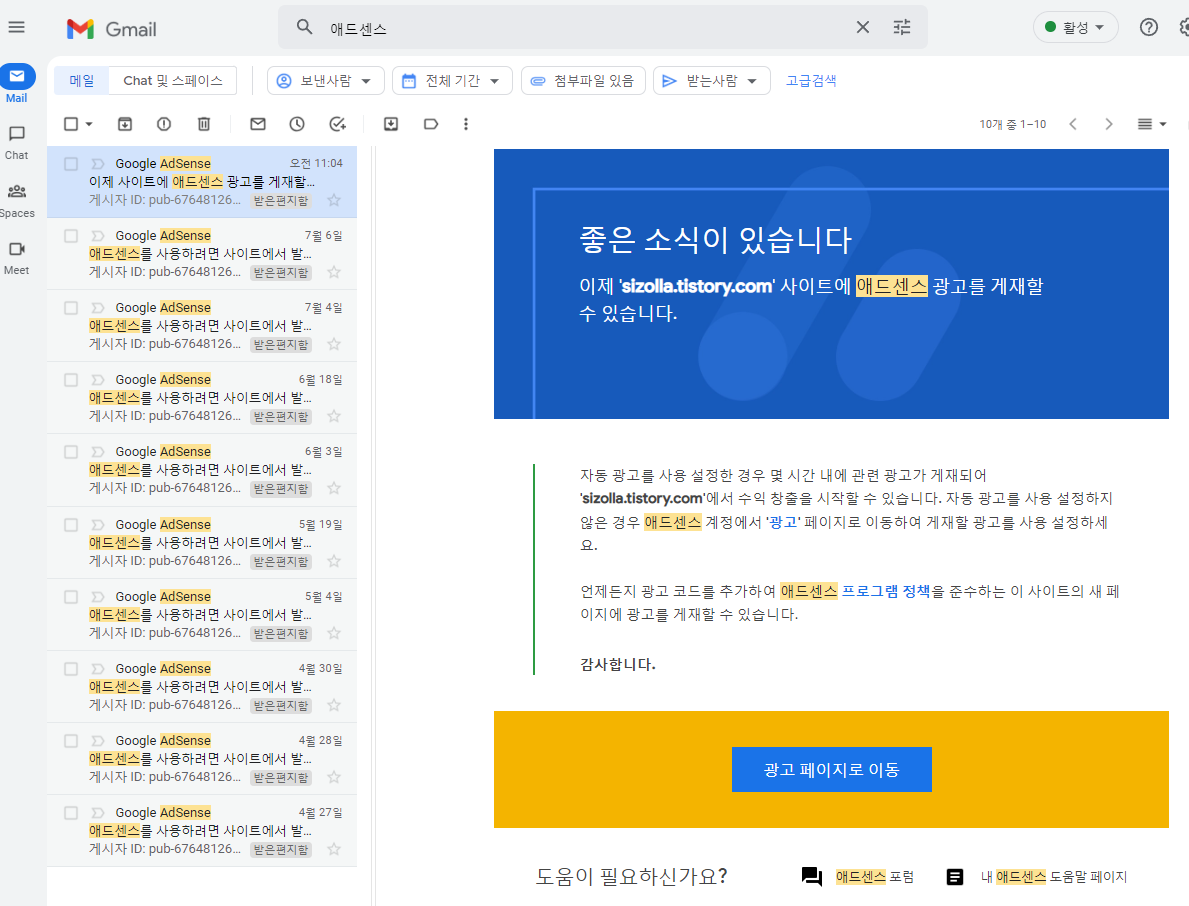The width and height of the screenshot is (1189, 906).
Task: Open the 받는사람 filter dropdown
Action: click(711, 80)
